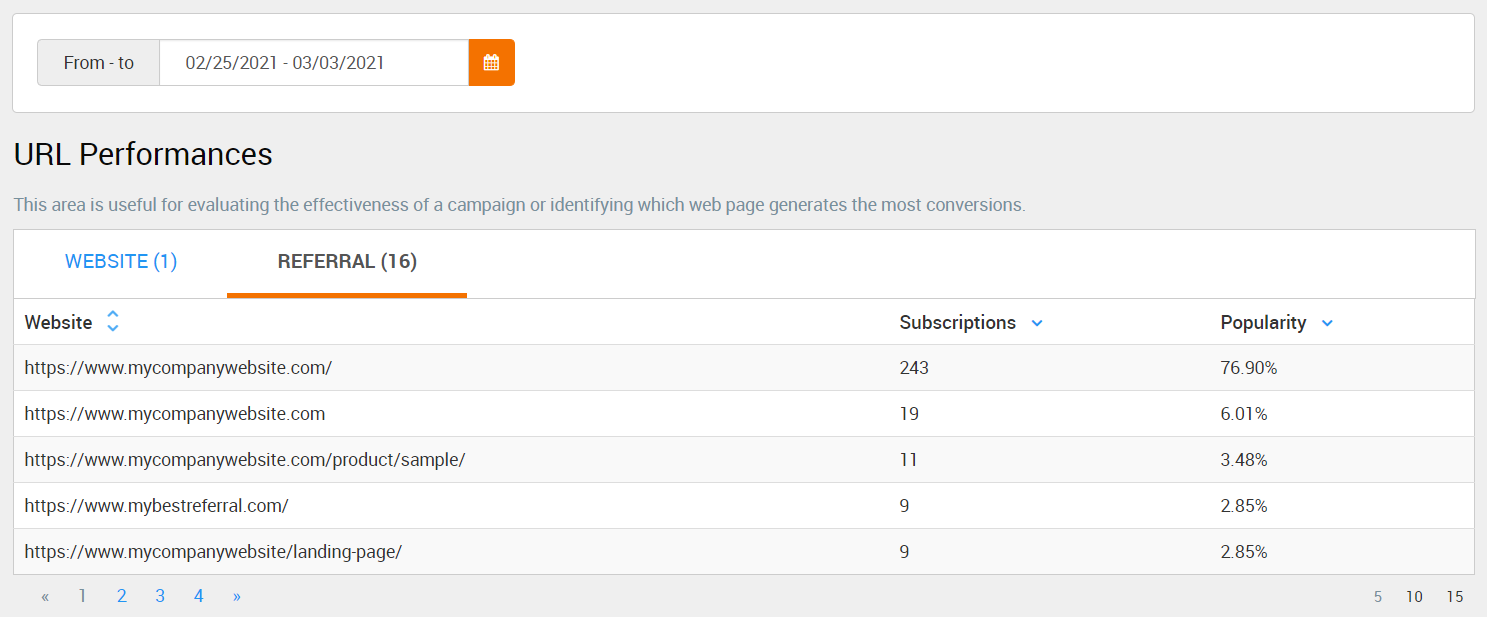
Task: Click the date range input field
Action: 314,62
